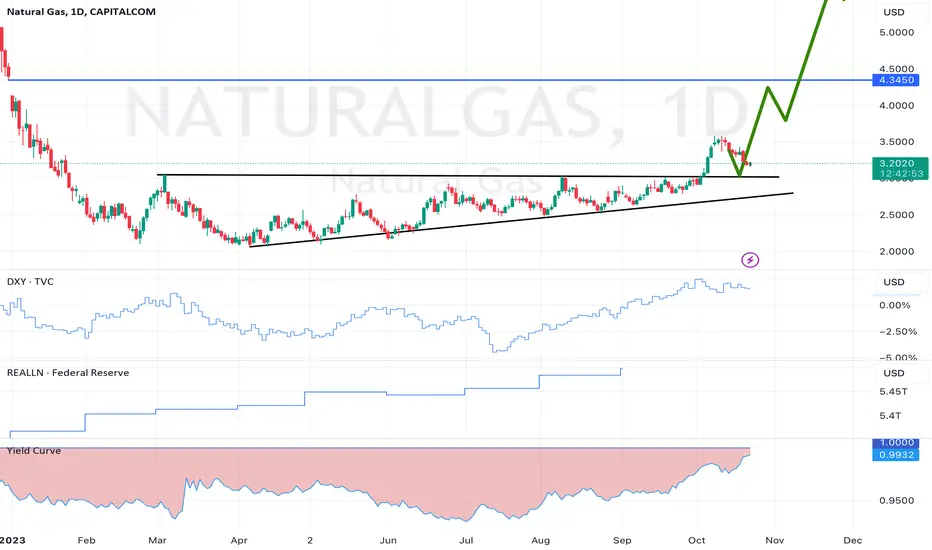Select the 'DXY · TVC' indicator label

[30, 281]
